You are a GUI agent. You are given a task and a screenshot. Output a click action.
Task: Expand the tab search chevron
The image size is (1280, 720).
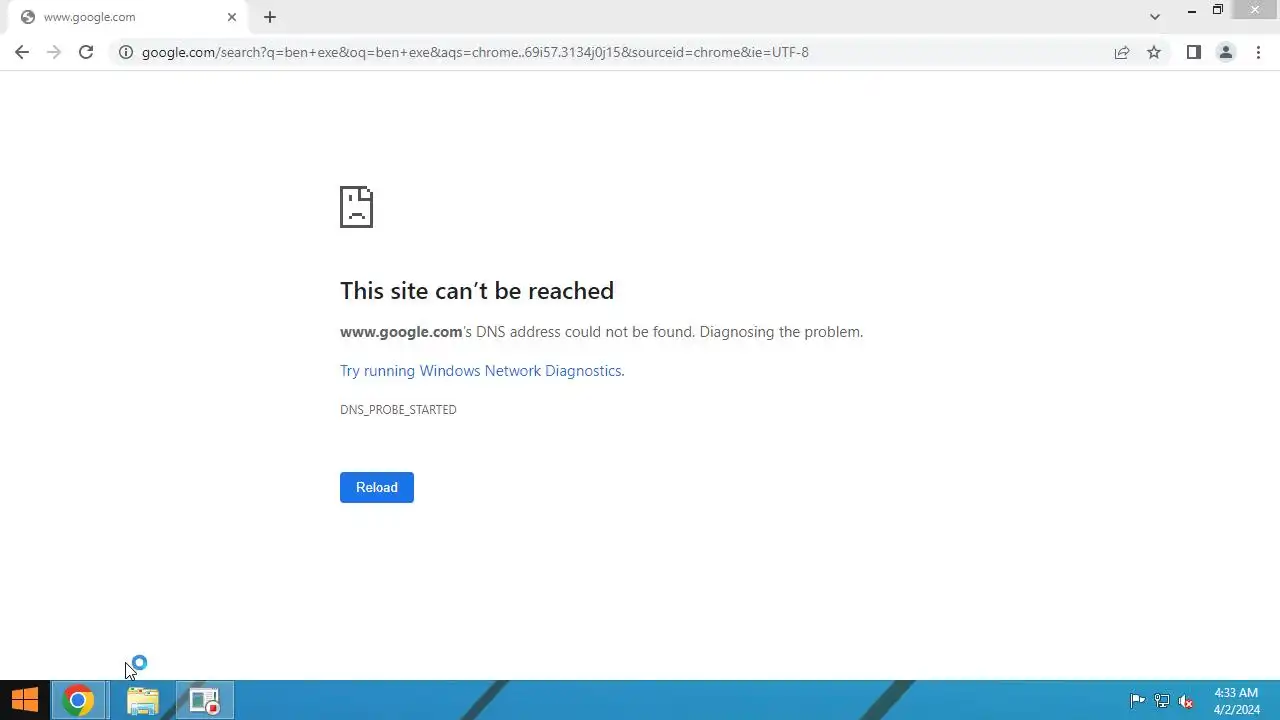click(1155, 17)
